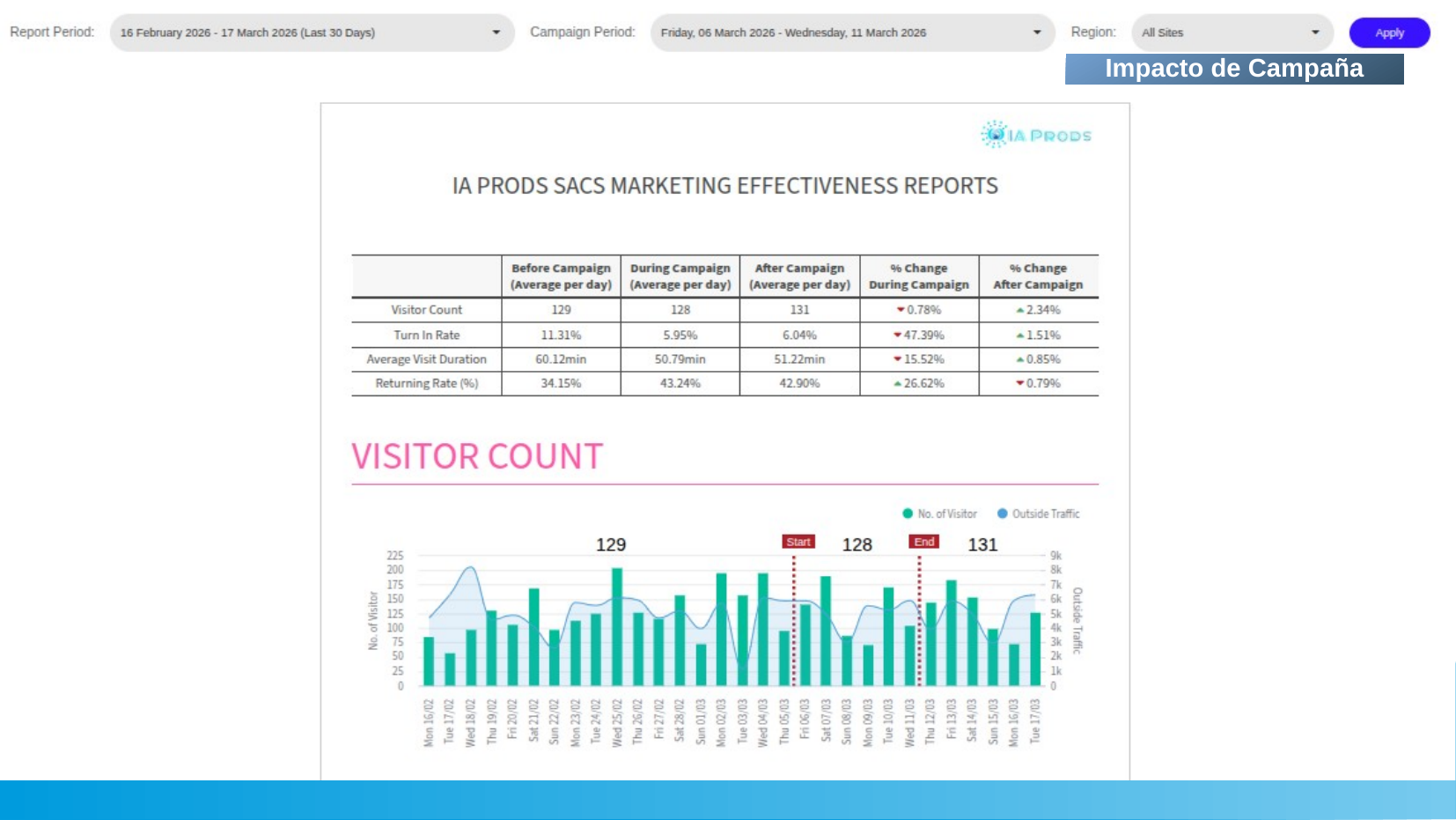1456x820 pixels.
Task: Click the green up arrow beside 0.85%
Action: [1020, 359]
